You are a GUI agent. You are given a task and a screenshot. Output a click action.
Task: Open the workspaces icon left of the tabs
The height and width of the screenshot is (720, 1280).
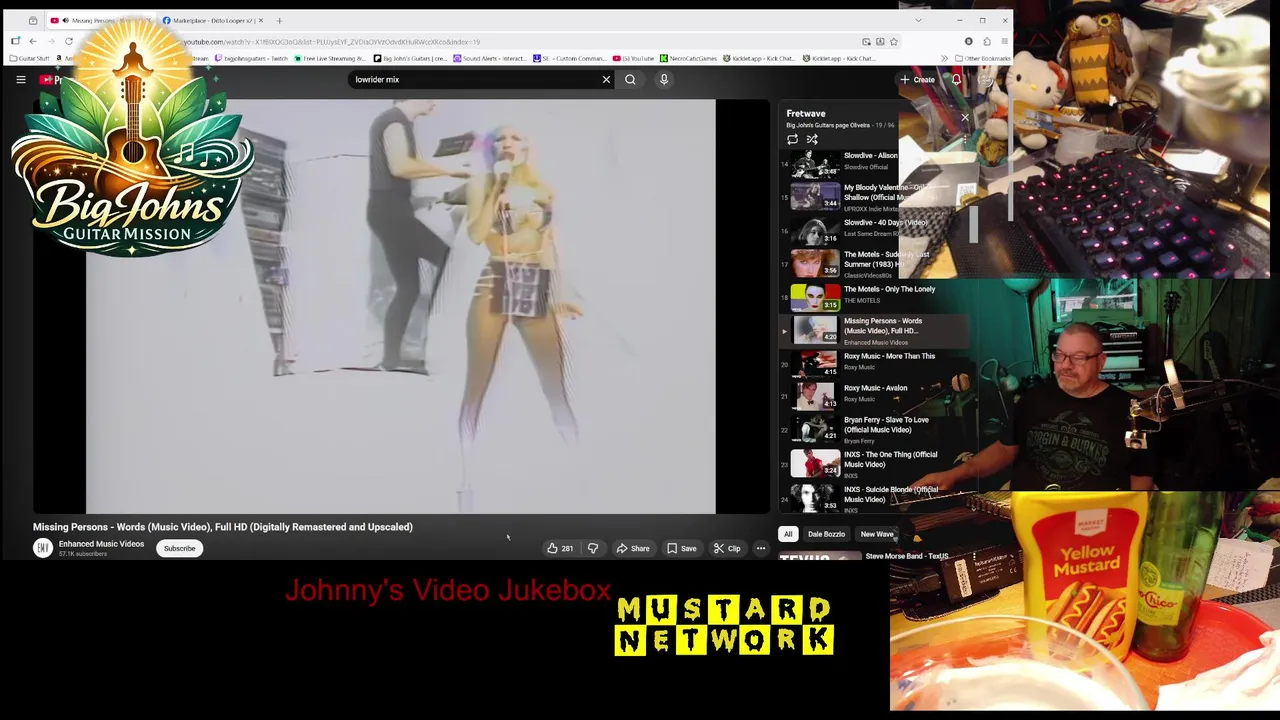(33, 20)
